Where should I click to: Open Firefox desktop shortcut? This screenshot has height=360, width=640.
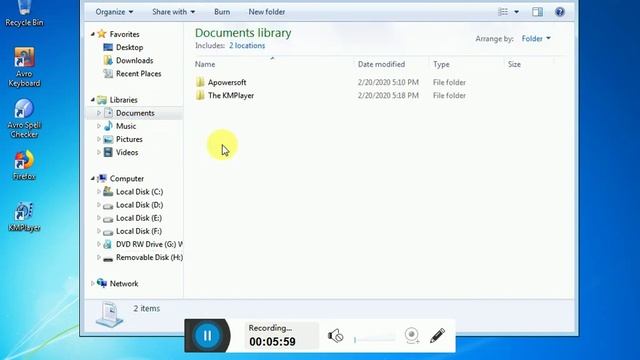point(24,165)
